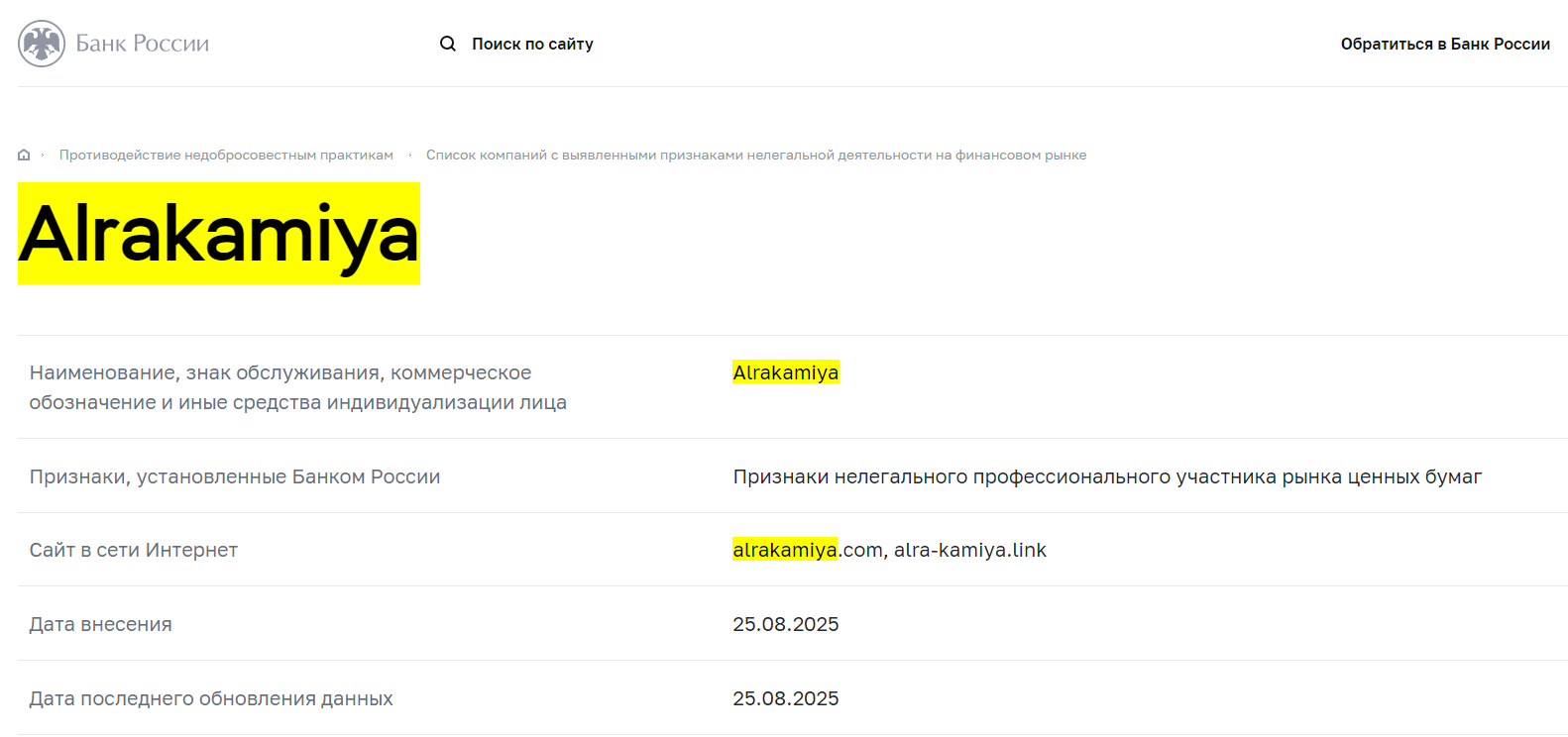Click 'Дата последнего обновления данных' label
This screenshot has width=1568, height=737.
tap(211, 698)
